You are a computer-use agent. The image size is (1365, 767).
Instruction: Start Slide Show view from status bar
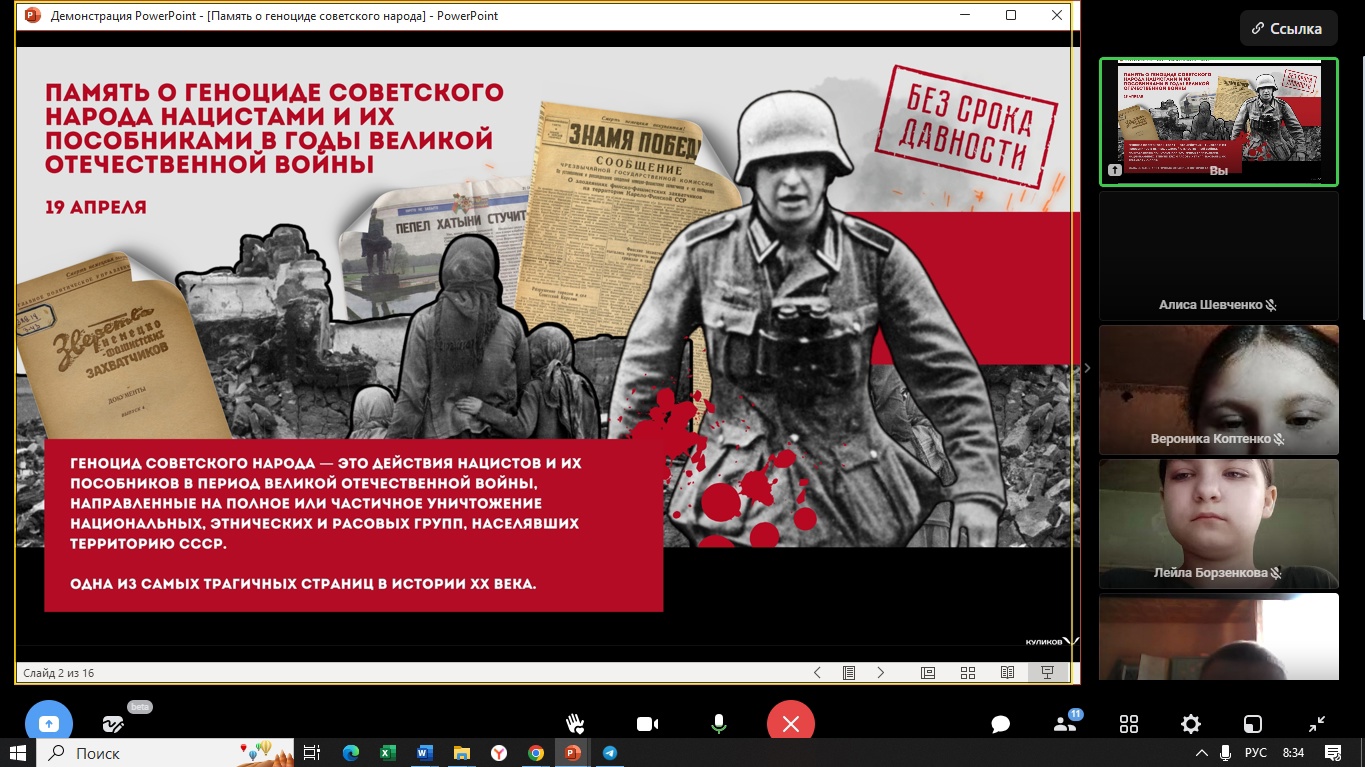pyautogui.click(x=1047, y=673)
